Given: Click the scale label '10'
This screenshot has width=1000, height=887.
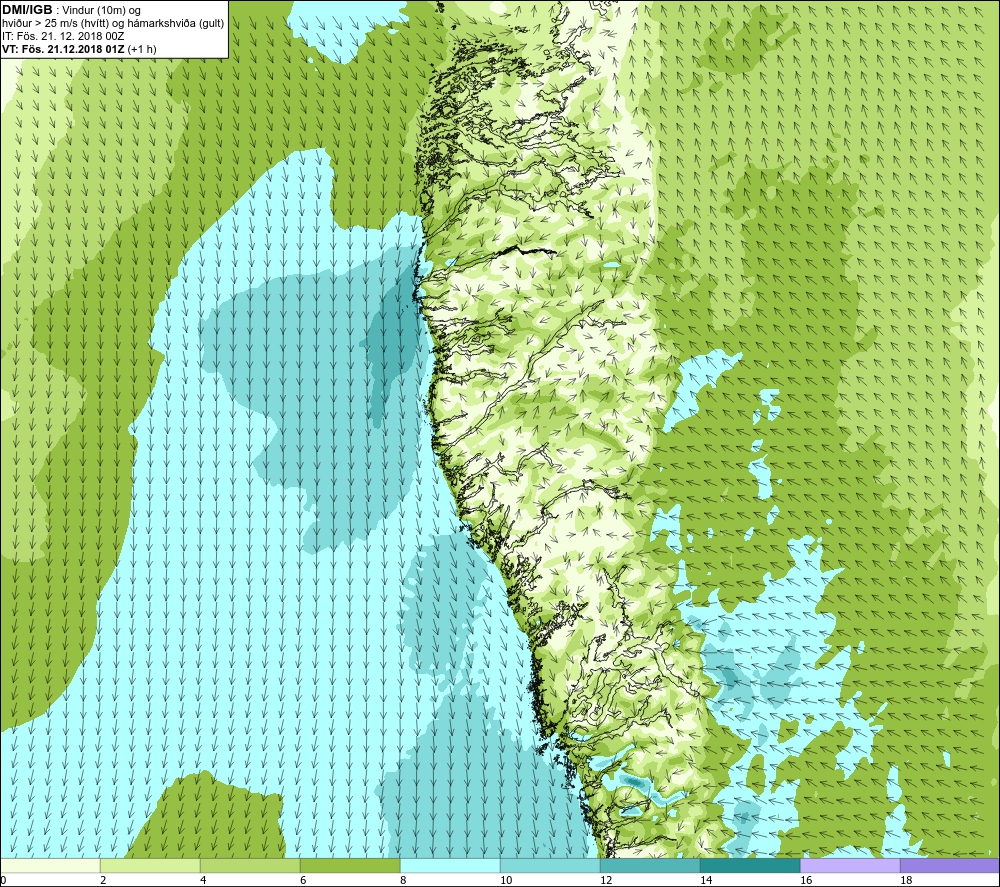Looking at the screenshot, I should click(506, 880).
